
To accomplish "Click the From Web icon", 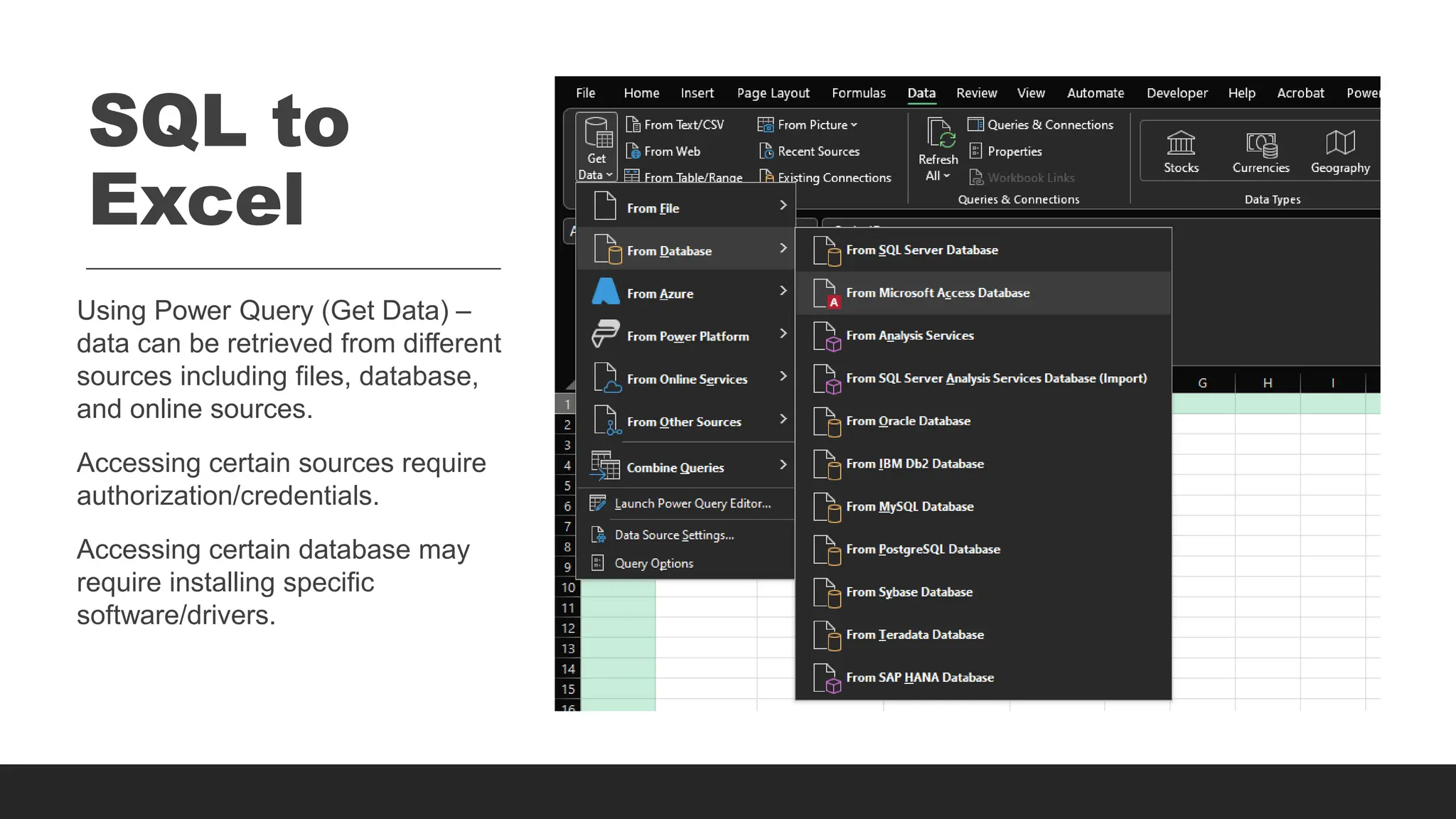I will coord(633,151).
